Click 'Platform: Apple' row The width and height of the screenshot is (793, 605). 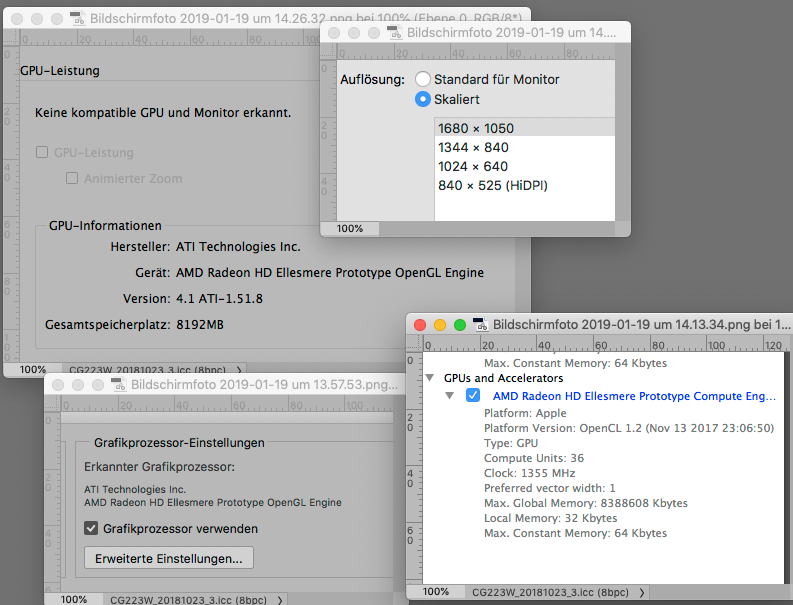coord(525,413)
